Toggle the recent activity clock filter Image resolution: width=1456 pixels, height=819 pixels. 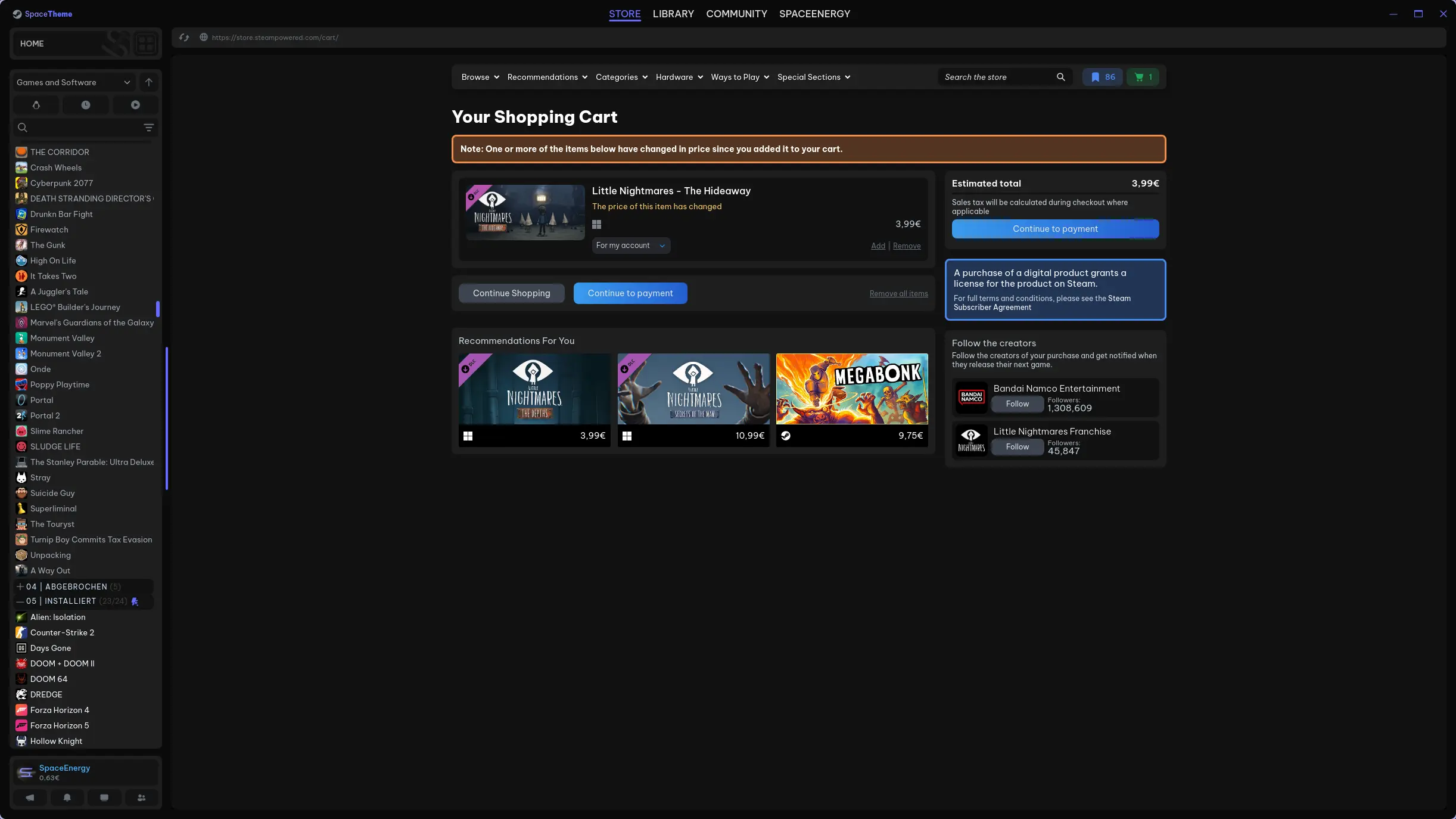[86, 105]
